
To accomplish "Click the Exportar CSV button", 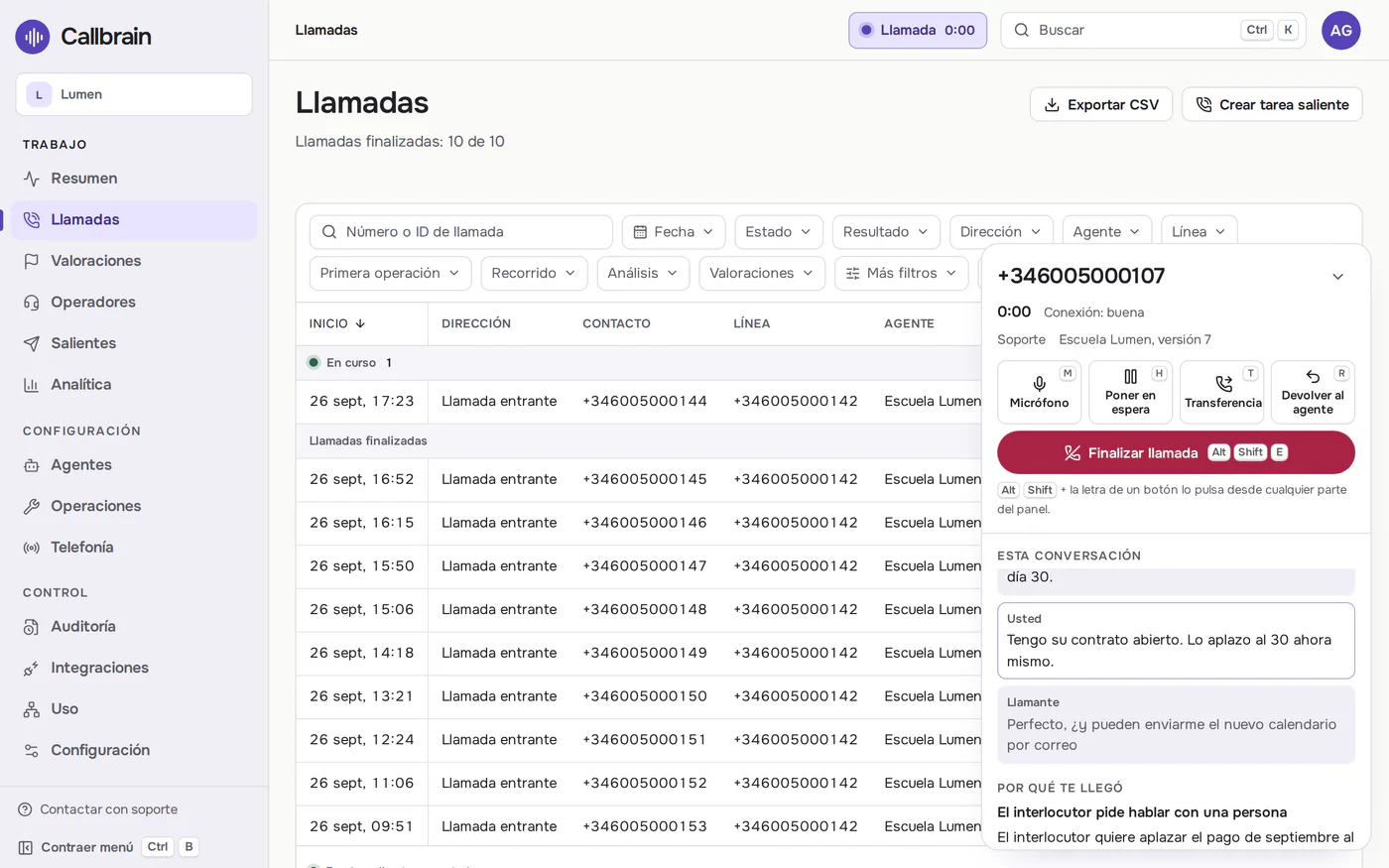I will pos(1101,105).
